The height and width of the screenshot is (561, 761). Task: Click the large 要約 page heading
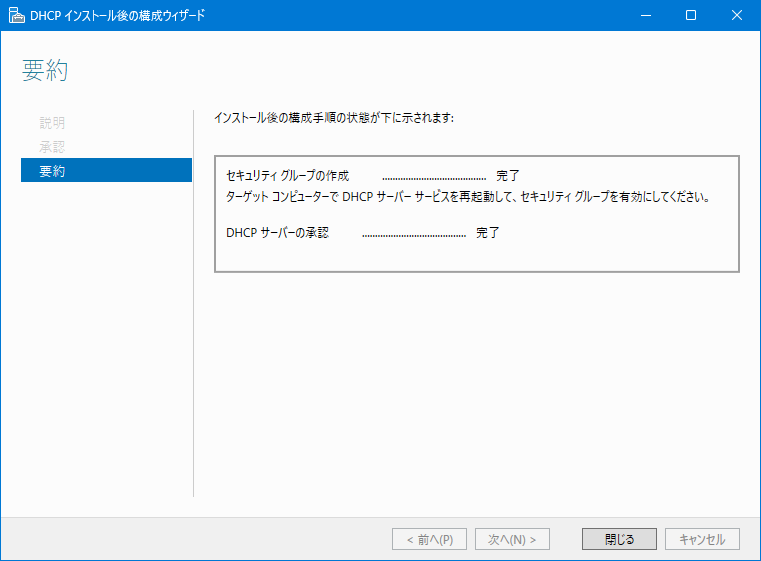pos(45,70)
